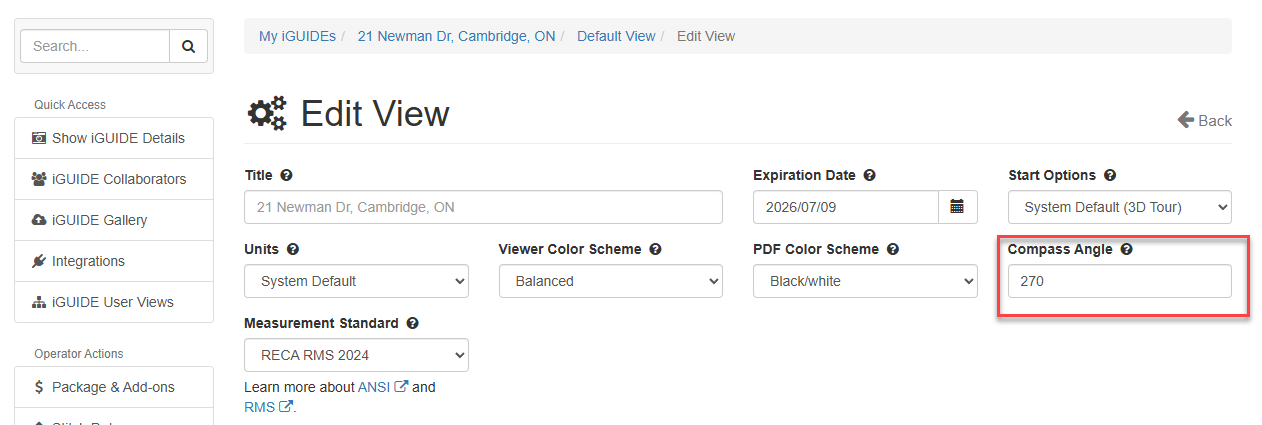The image size is (1262, 425).
Task: Expand the Viewer Color Scheme dropdown
Action: click(610, 281)
